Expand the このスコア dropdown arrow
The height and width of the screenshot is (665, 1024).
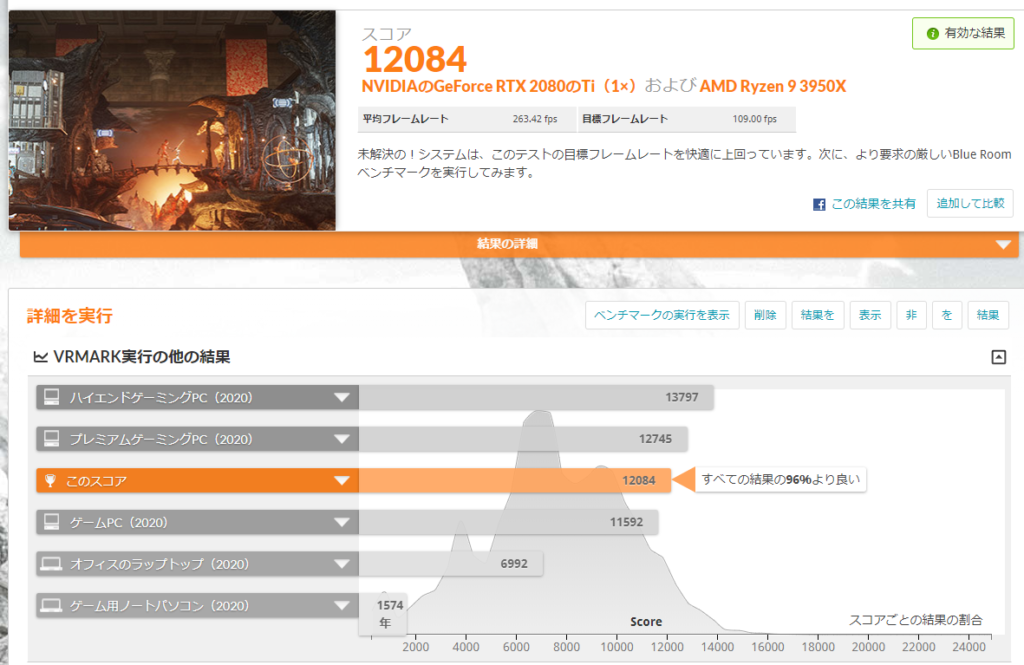(x=342, y=481)
